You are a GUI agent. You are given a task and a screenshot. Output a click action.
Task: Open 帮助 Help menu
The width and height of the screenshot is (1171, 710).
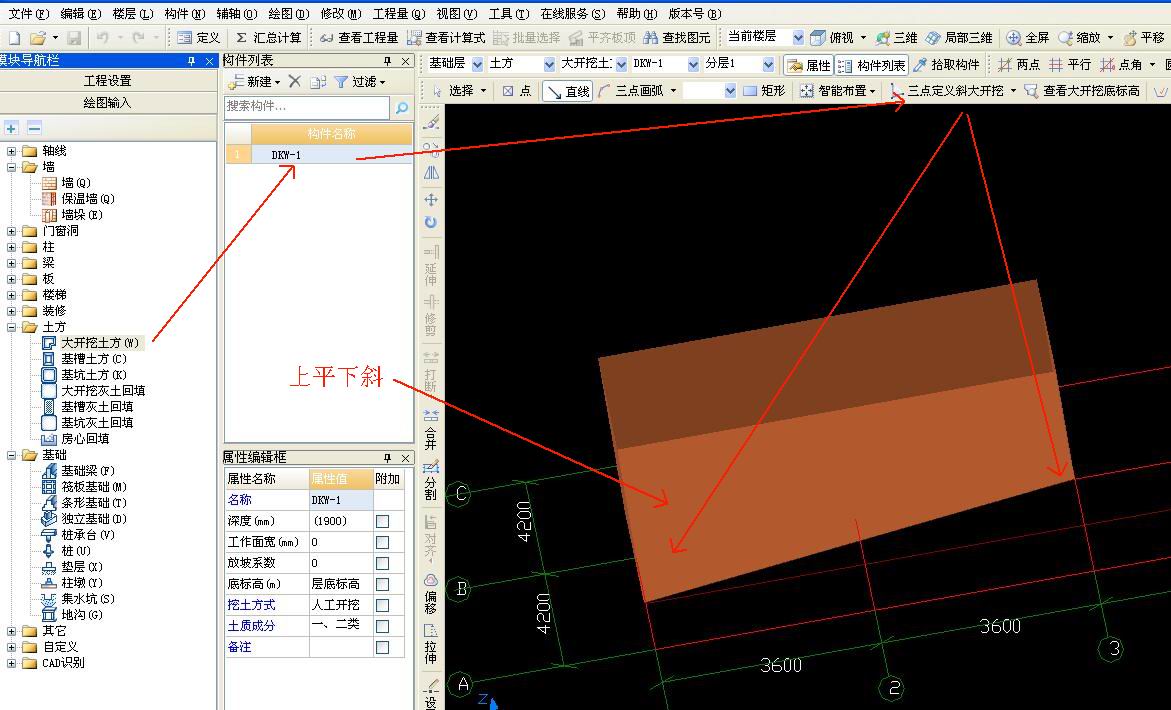point(637,13)
